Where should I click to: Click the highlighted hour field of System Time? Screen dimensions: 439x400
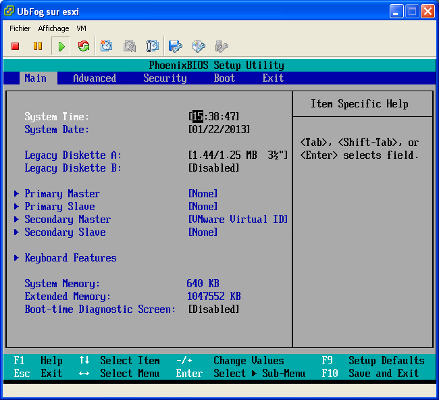click(197, 116)
